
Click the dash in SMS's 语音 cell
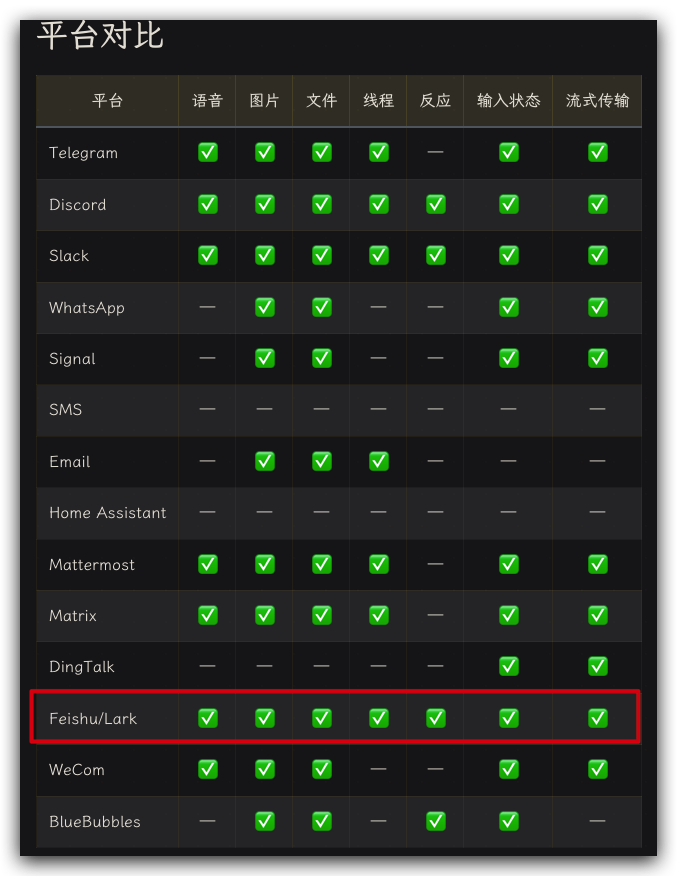coord(208,409)
